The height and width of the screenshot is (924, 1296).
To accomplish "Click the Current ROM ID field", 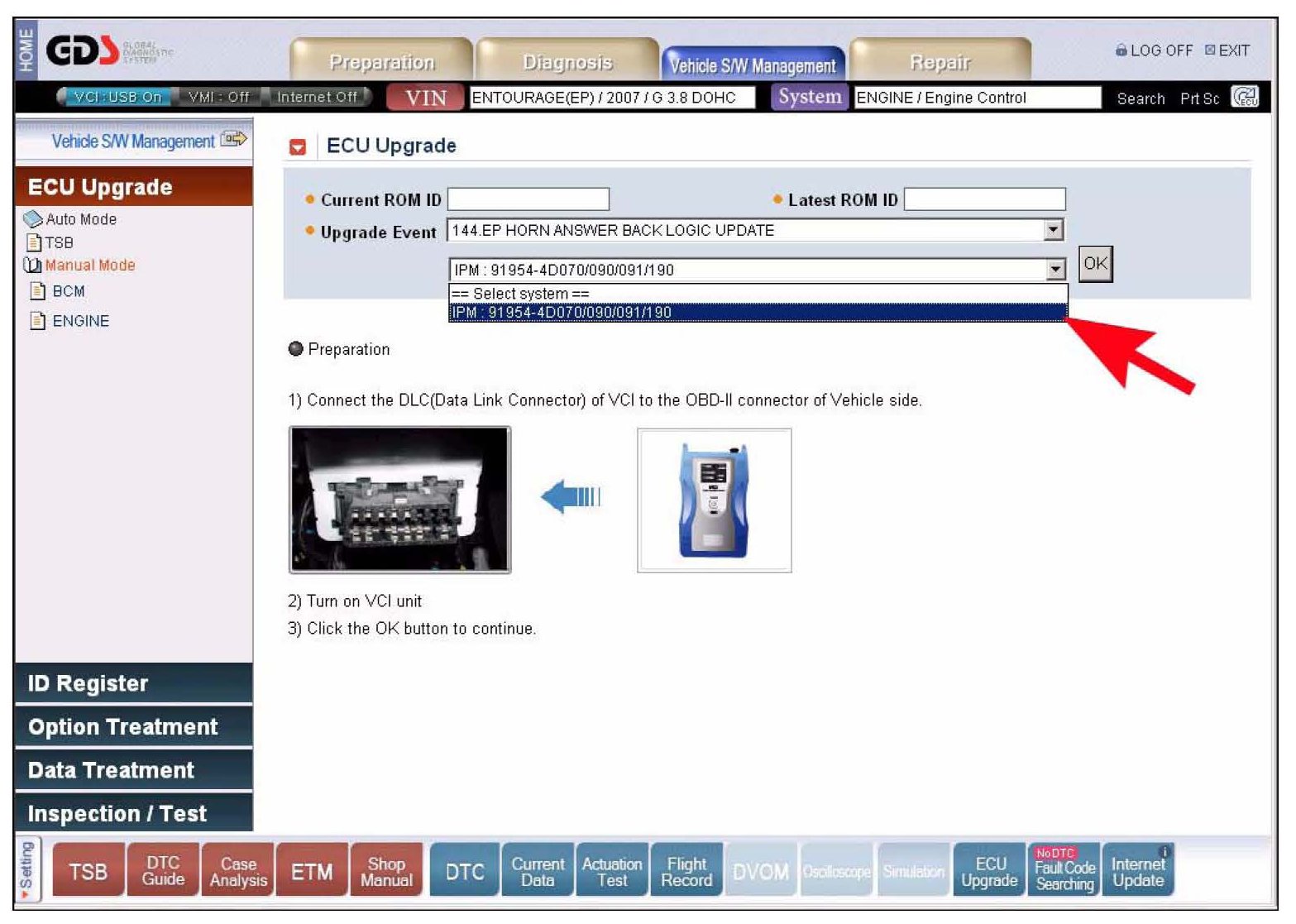I will [528, 199].
